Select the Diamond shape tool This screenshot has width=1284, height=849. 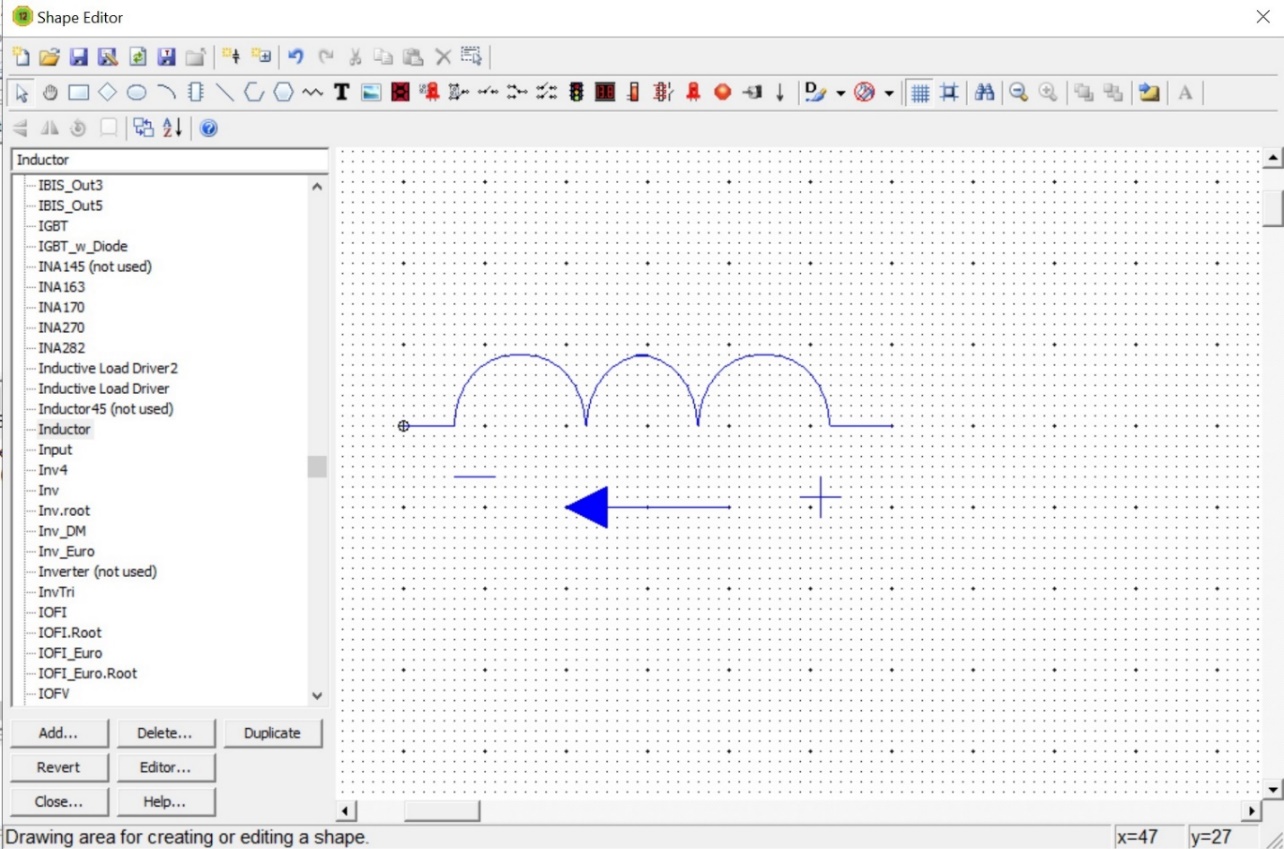click(x=108, y=93)
